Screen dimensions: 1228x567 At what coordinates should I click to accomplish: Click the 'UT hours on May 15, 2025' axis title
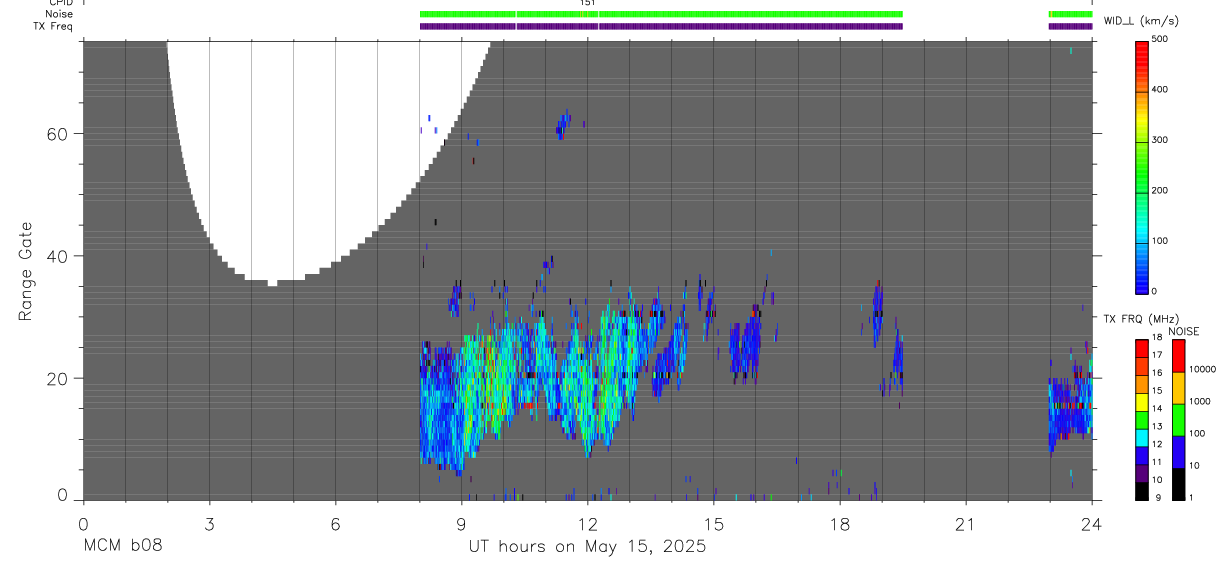[x=588, y=546]
